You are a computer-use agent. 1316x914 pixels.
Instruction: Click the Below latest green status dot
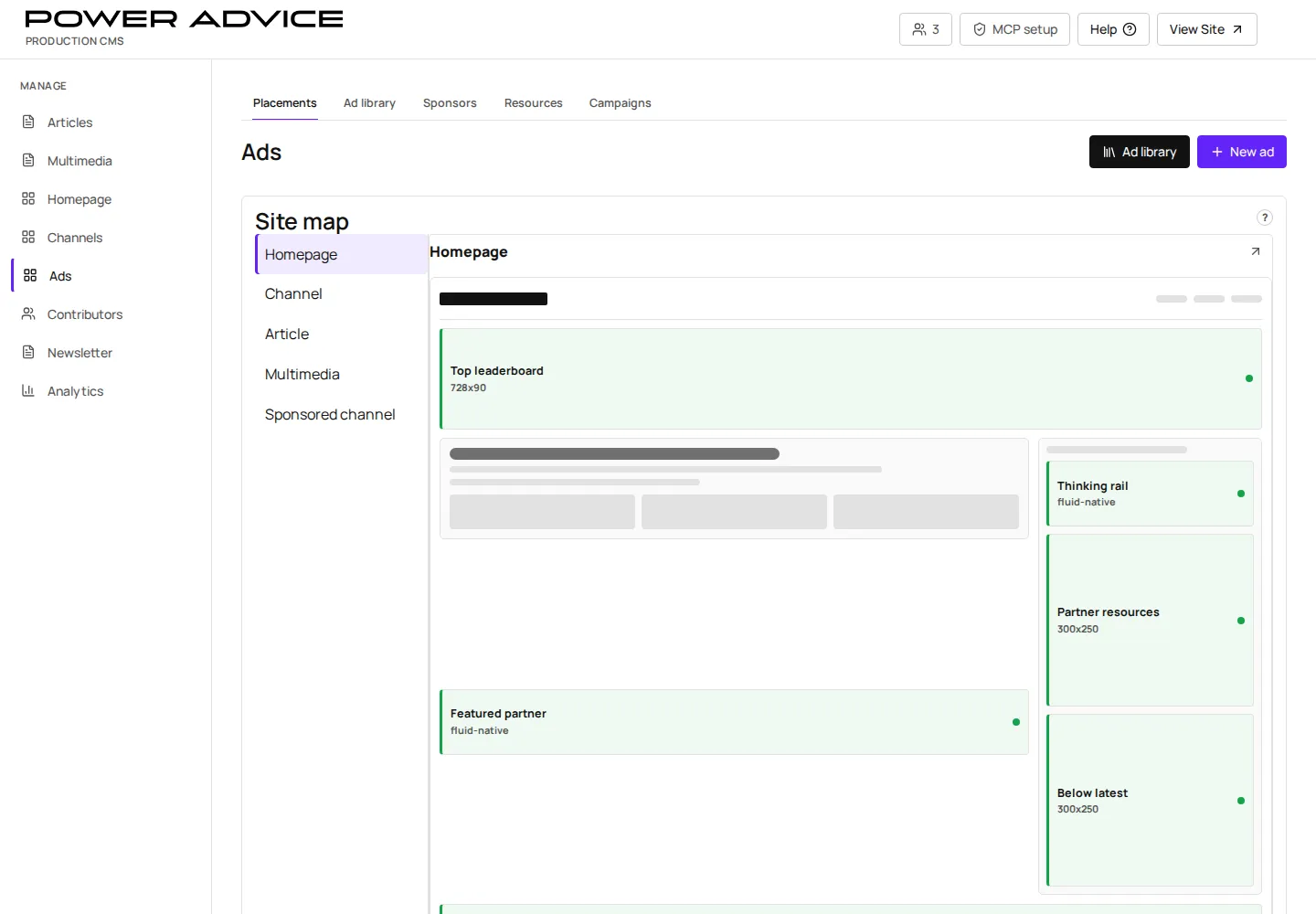(x=1241, y=801)
